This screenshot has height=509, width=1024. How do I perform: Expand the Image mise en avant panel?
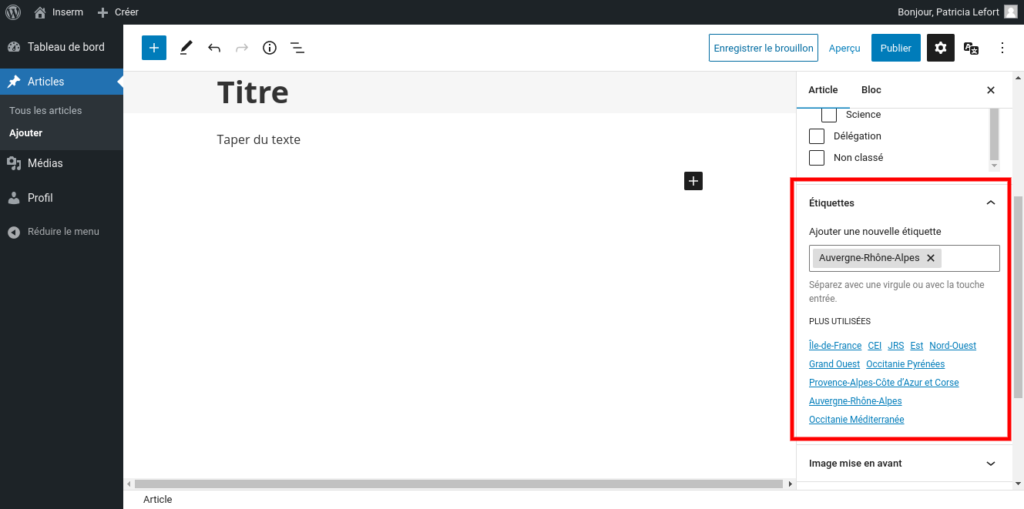click(x=990, y=464)
